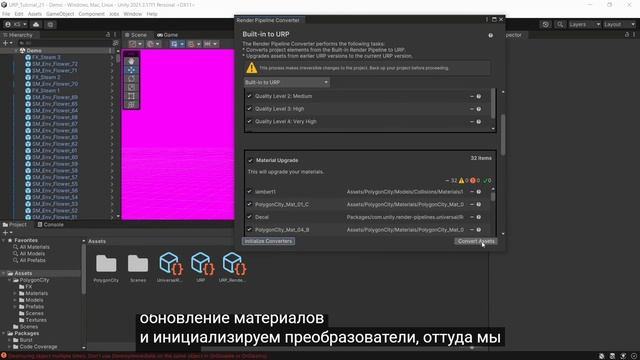Viewport: 640px width, 360px height.
Task: Select the Scale tool in Scene overlay
Action: 131,87
